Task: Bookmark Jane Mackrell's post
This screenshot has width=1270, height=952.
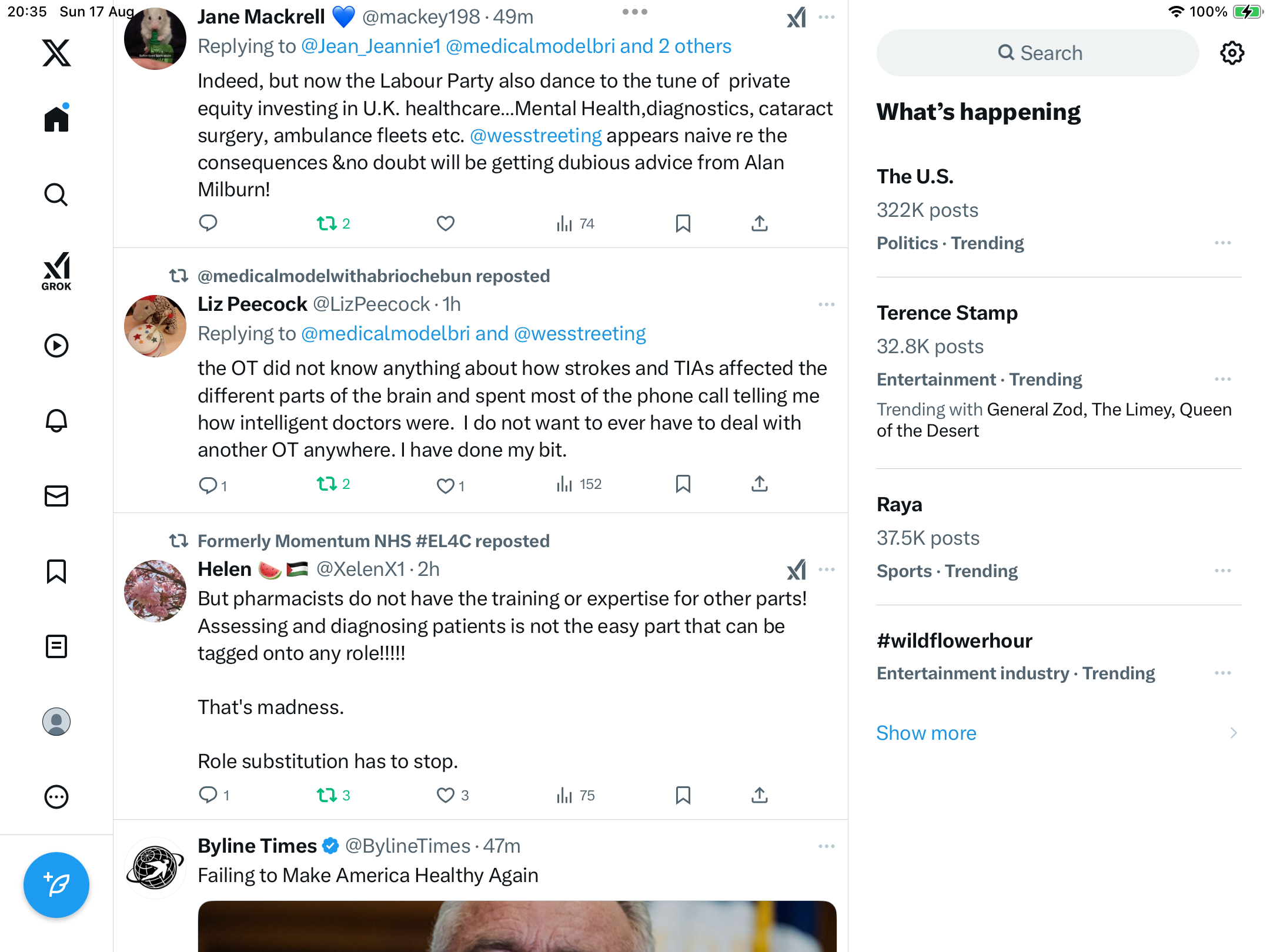Action: [683, 223]
